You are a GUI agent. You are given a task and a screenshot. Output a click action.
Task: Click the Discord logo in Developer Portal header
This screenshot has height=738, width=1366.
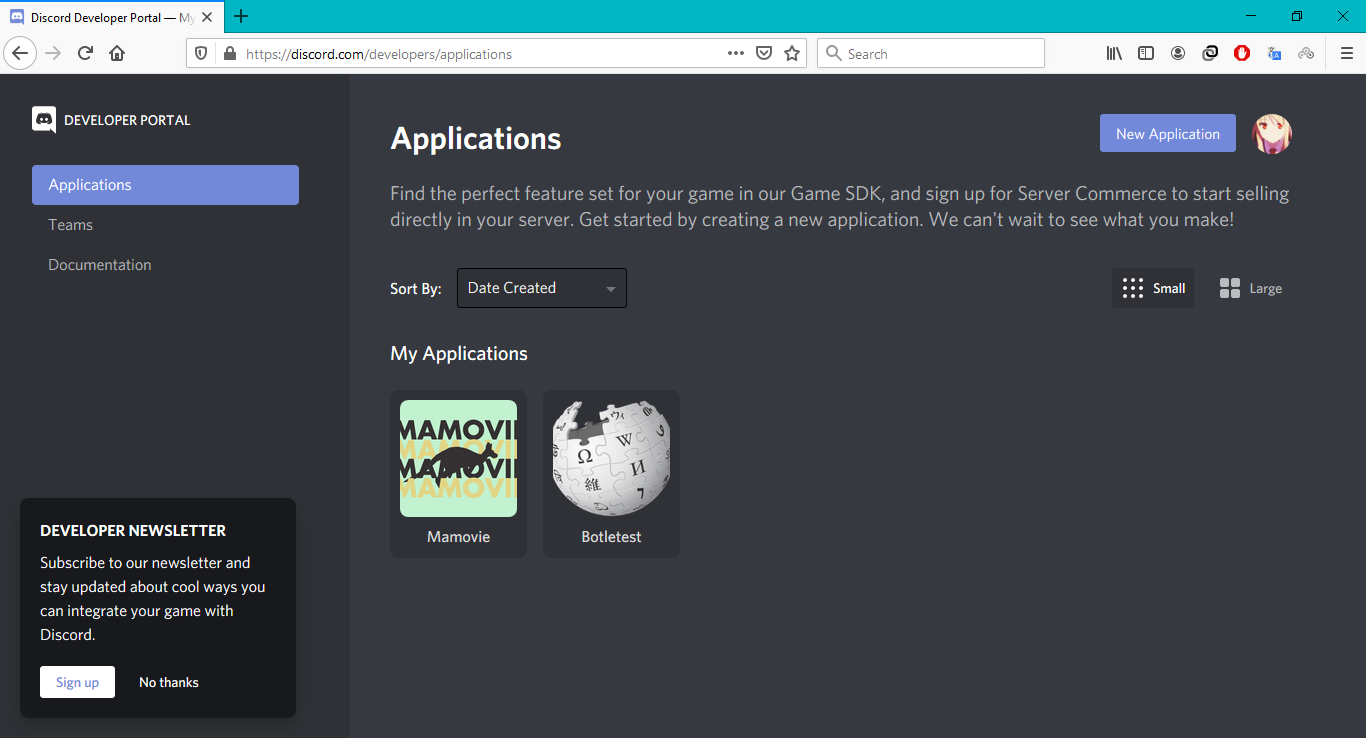point(44,120)
